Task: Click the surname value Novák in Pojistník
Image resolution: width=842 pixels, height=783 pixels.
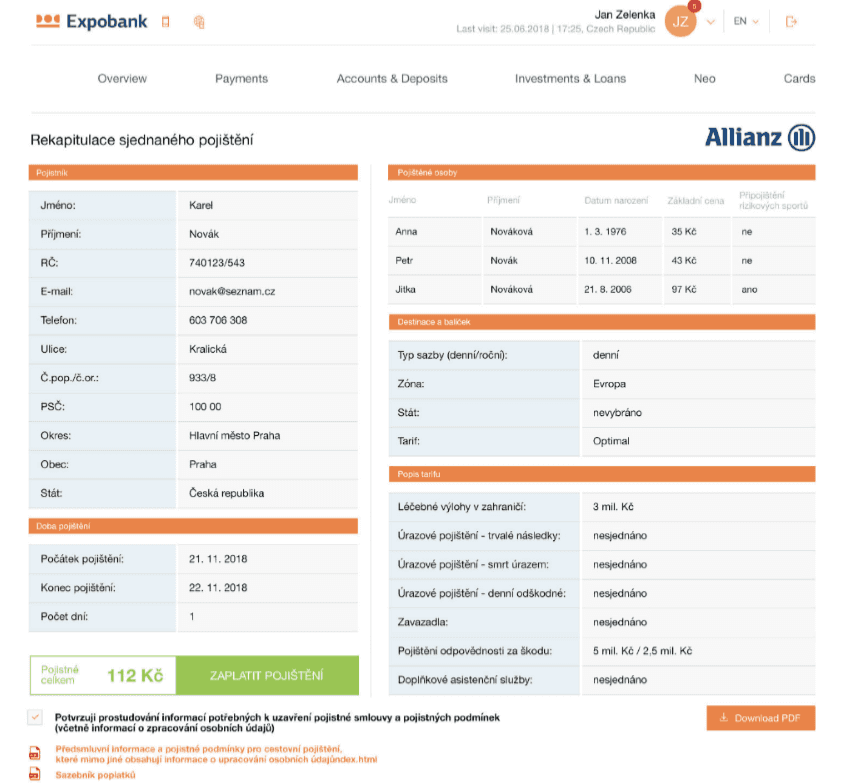Action: click(x=204, y=234)
